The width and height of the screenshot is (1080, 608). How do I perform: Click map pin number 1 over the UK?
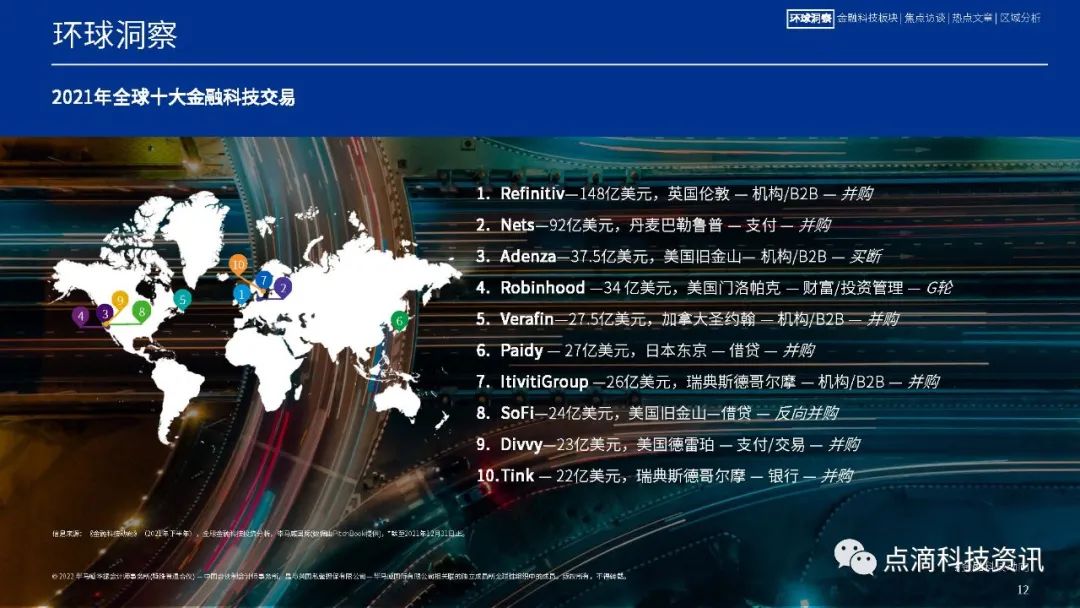241,293
